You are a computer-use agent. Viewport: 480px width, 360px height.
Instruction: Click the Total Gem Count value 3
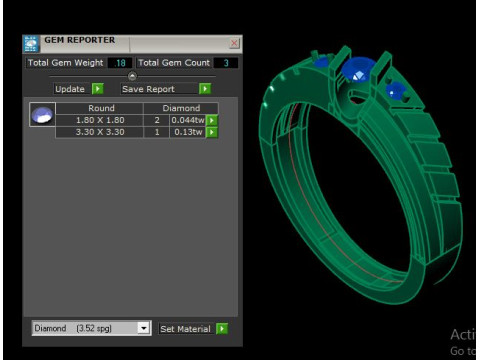226,63
